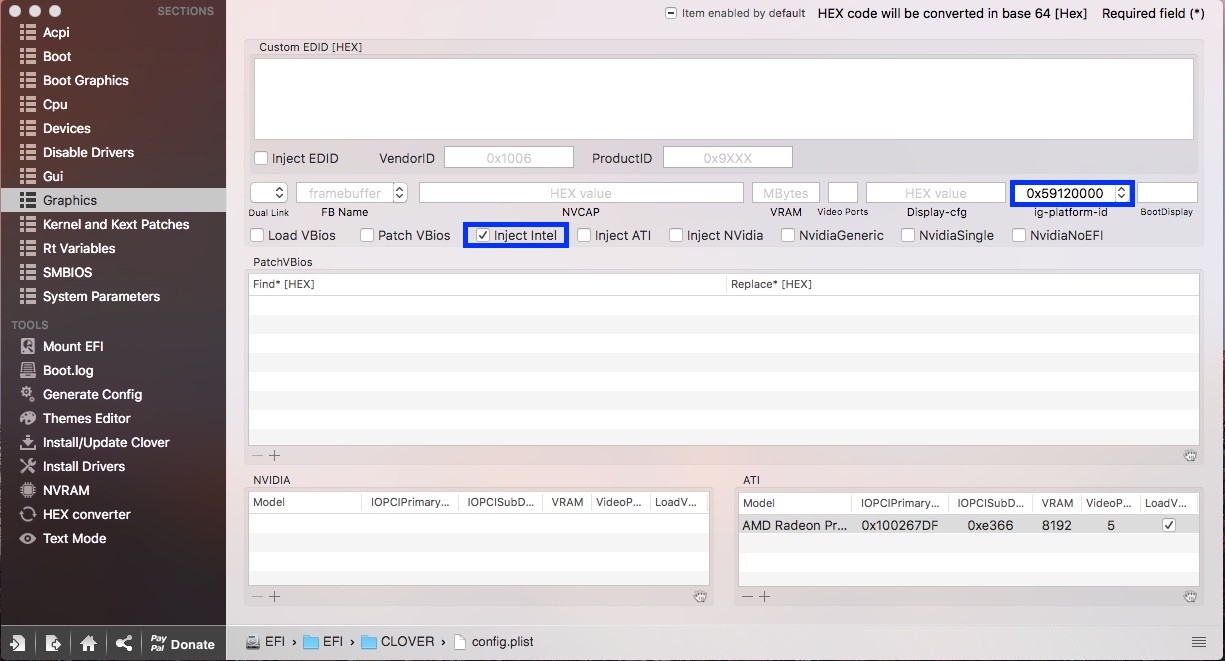The width and height of the screenshot is (1225, 661).
Task: Click the BootDisplay field
Action: click(x=1167, y=193)
